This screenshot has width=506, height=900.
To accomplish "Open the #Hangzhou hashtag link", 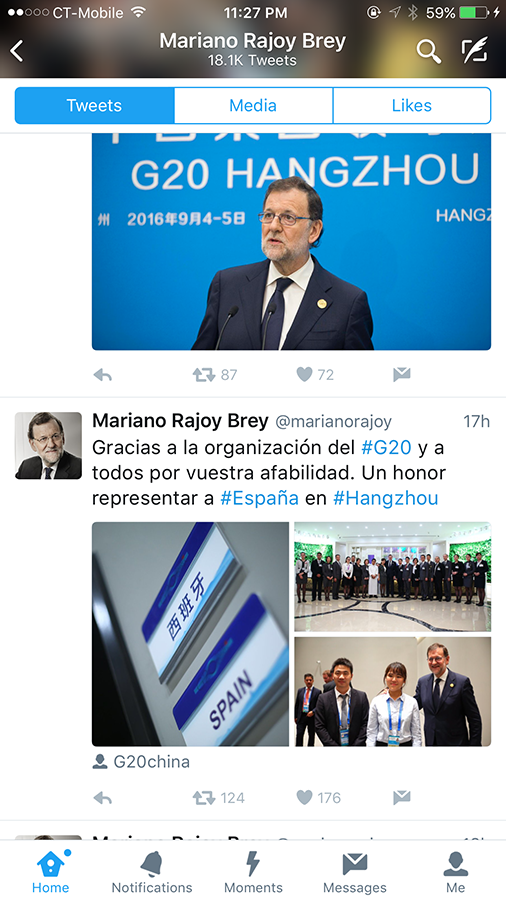I will pos(386,498).
